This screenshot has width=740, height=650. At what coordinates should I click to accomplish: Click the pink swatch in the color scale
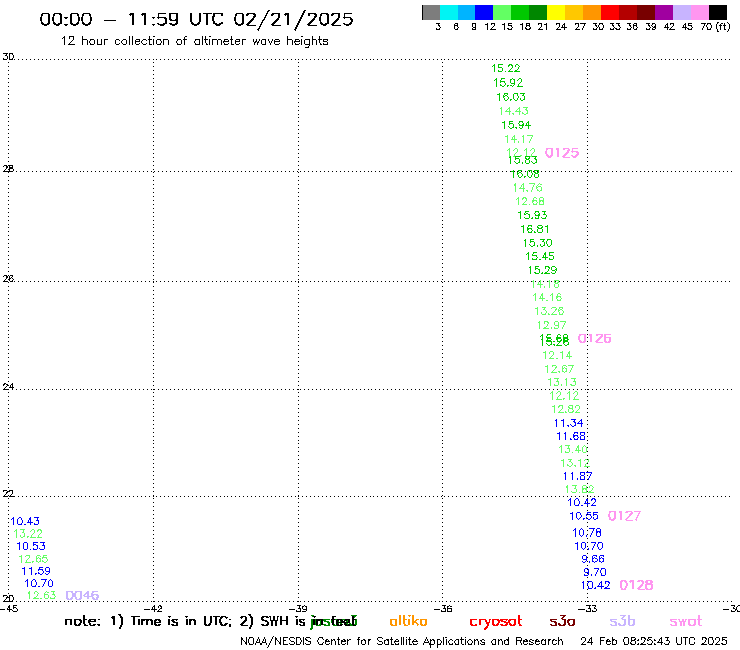699,12
